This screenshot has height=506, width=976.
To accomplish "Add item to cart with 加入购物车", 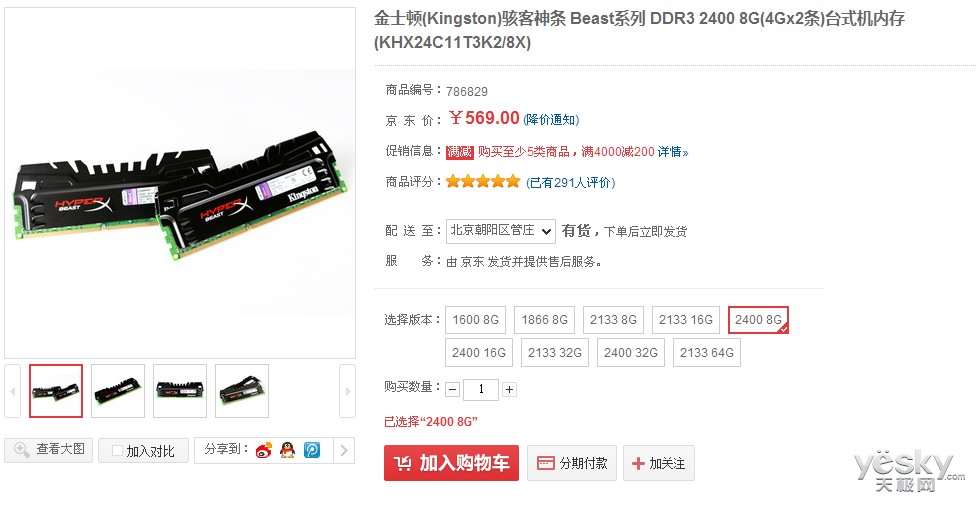I will point(451,463).
